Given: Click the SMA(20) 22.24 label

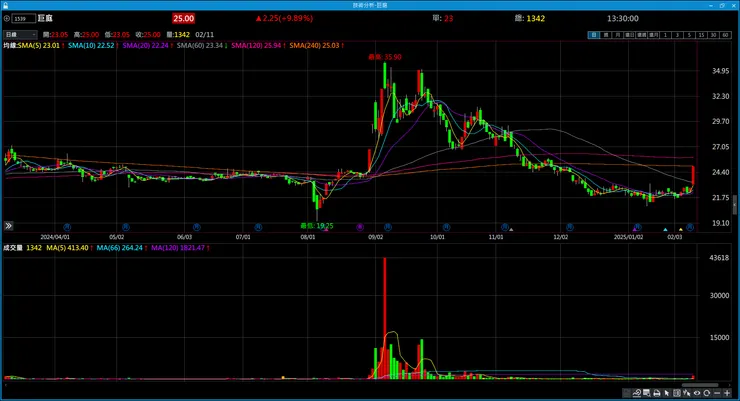Looking at the screenshot, I should (x=145, y=45).
